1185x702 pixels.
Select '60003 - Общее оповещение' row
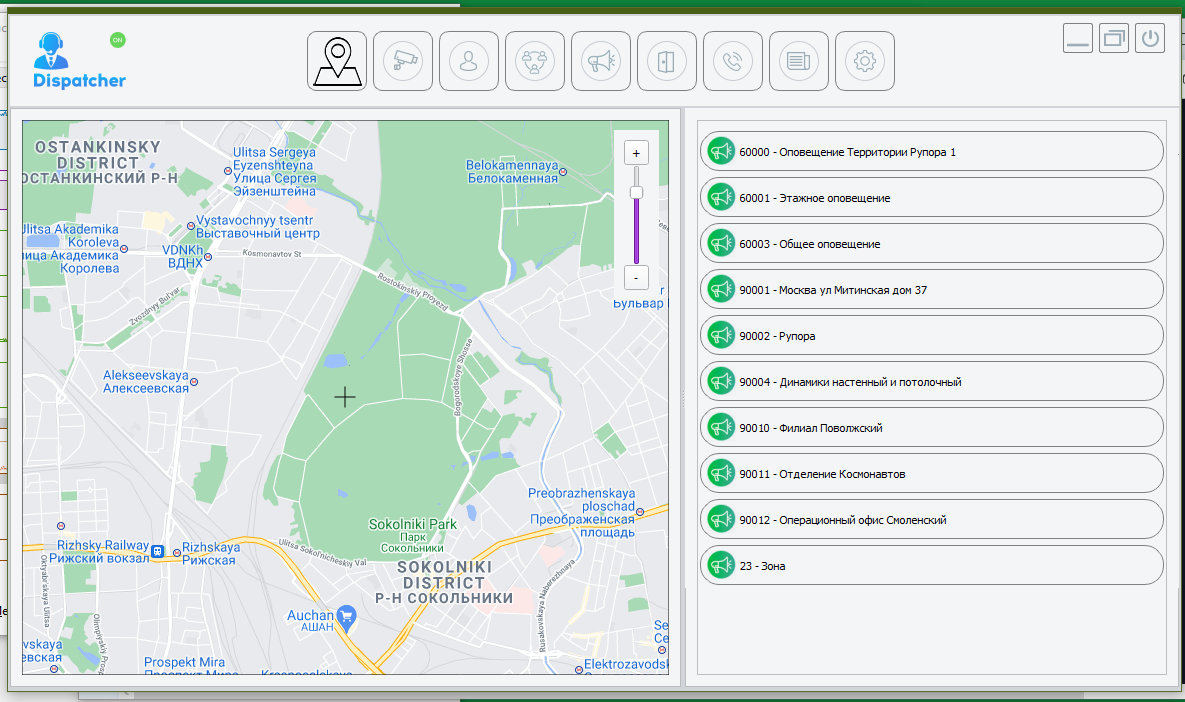pos(931,243)
